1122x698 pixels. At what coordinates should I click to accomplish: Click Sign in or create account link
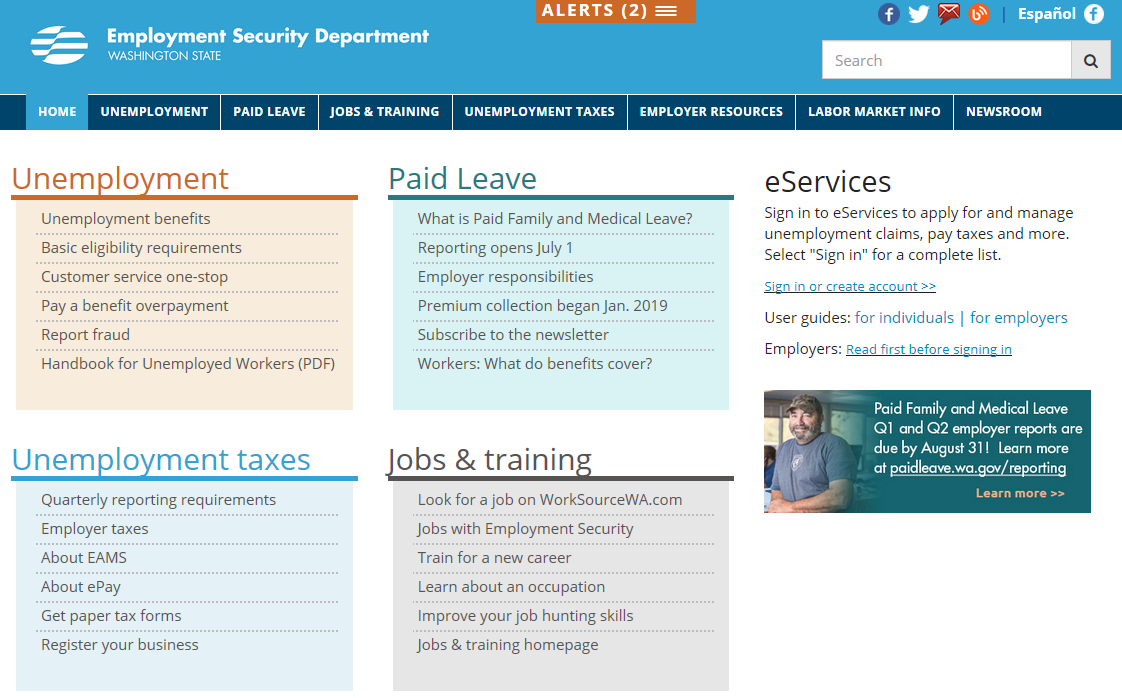pyautogui.click(x=849, y=286)
